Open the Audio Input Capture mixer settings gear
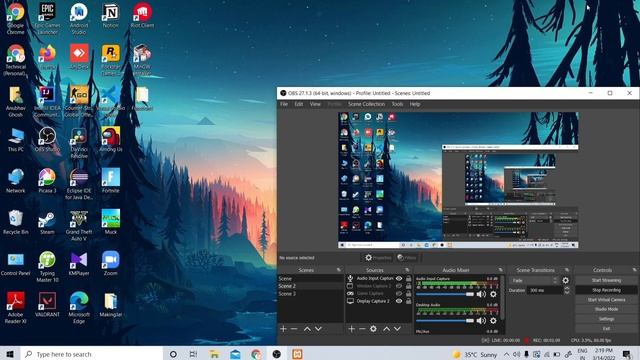This screenshot has height=360, width=640. click(493, 294)
